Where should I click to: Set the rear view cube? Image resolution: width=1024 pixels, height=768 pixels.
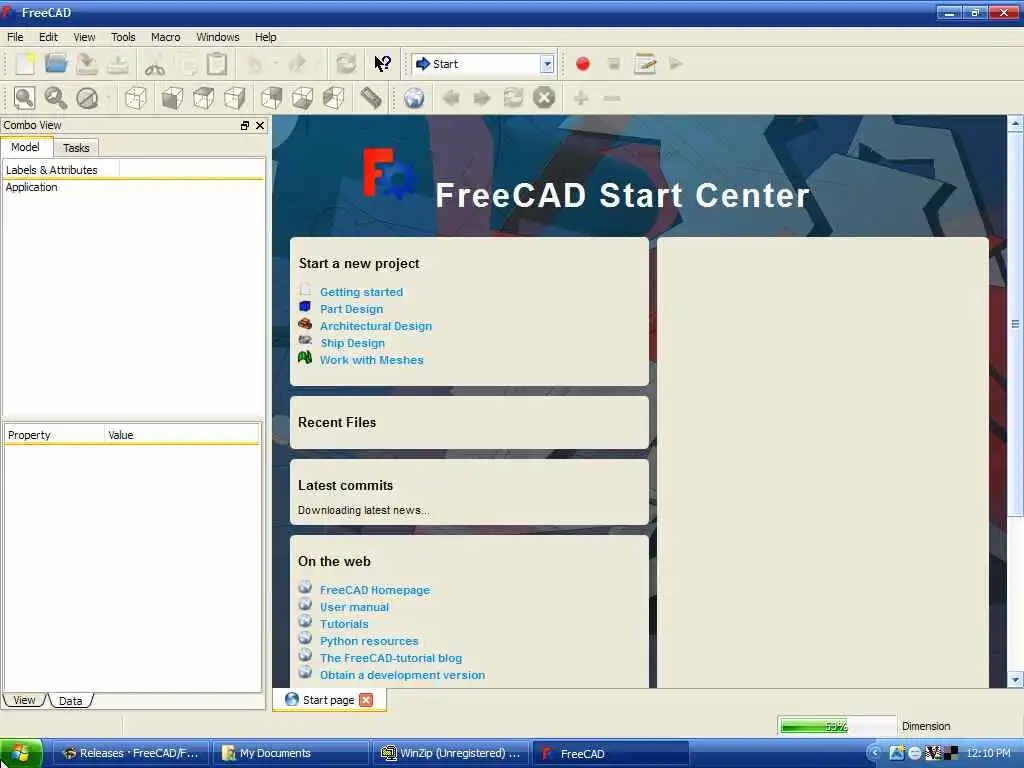click(x=271, y=99)
